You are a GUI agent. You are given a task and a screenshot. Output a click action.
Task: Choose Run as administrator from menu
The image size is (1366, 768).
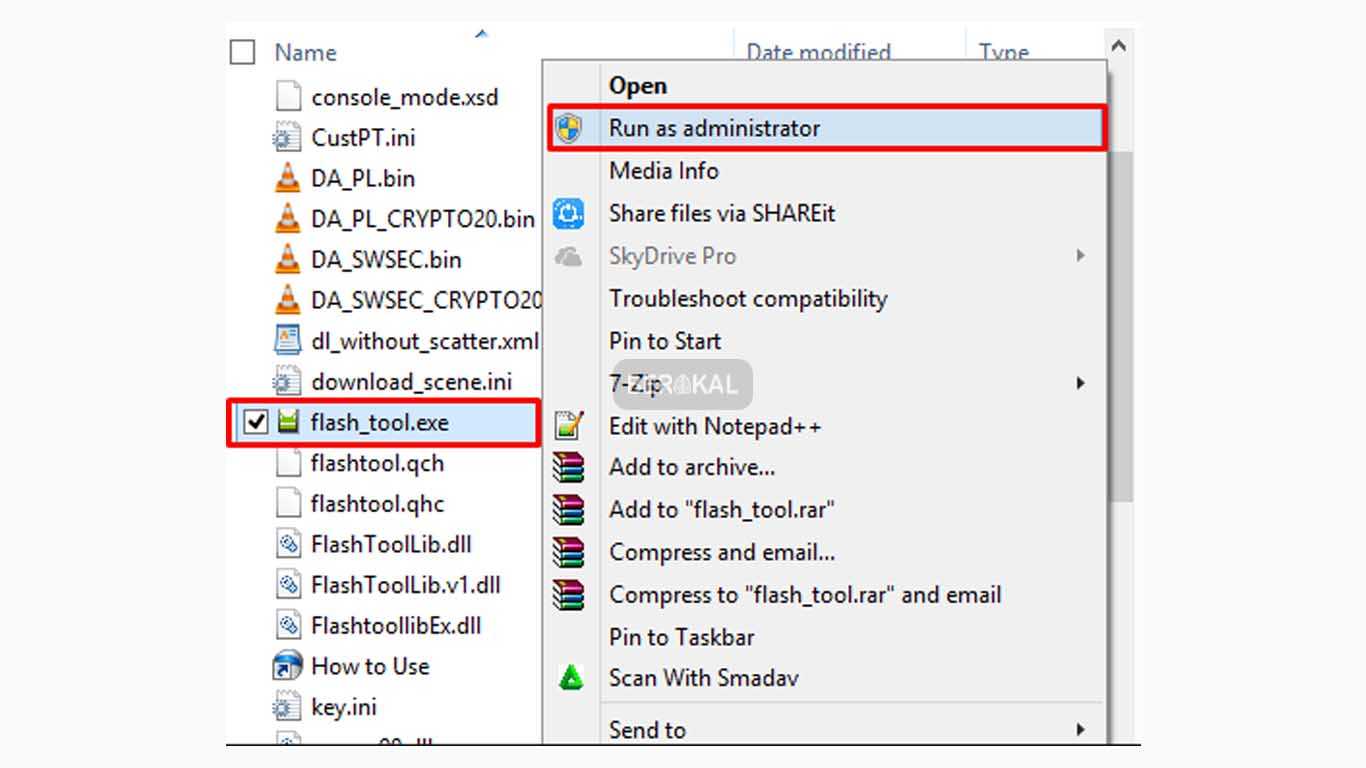coord(714,128)
